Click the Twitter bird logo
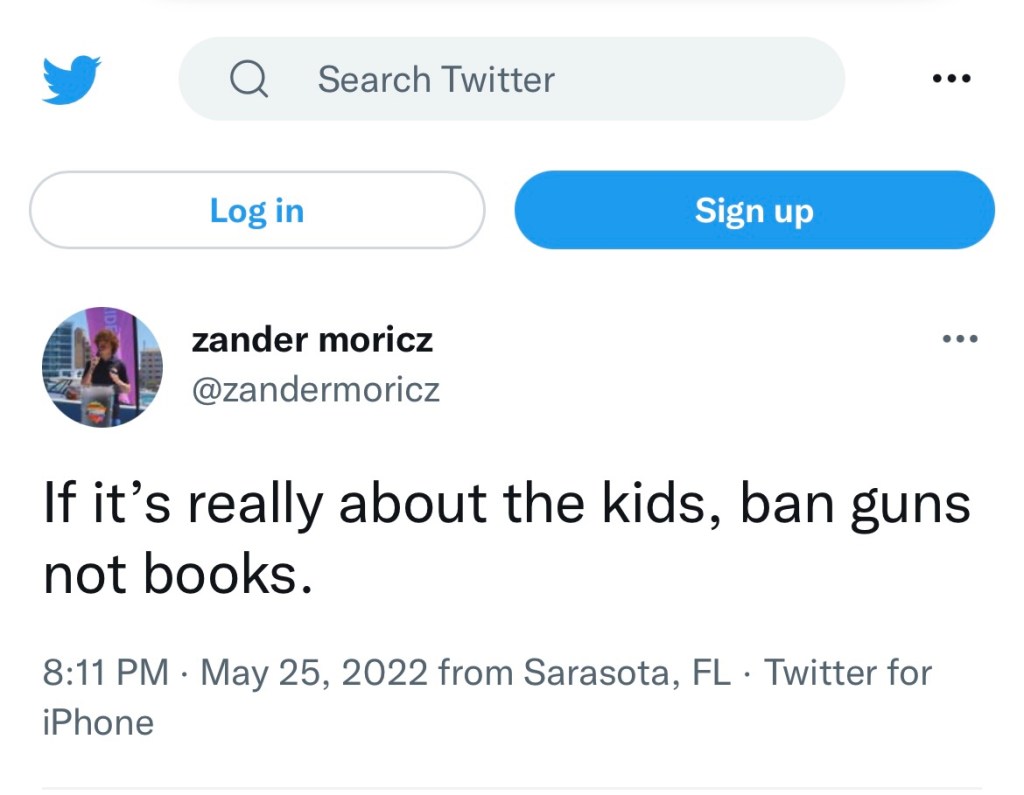1024x795 pixels. click(x=72, y=80)
